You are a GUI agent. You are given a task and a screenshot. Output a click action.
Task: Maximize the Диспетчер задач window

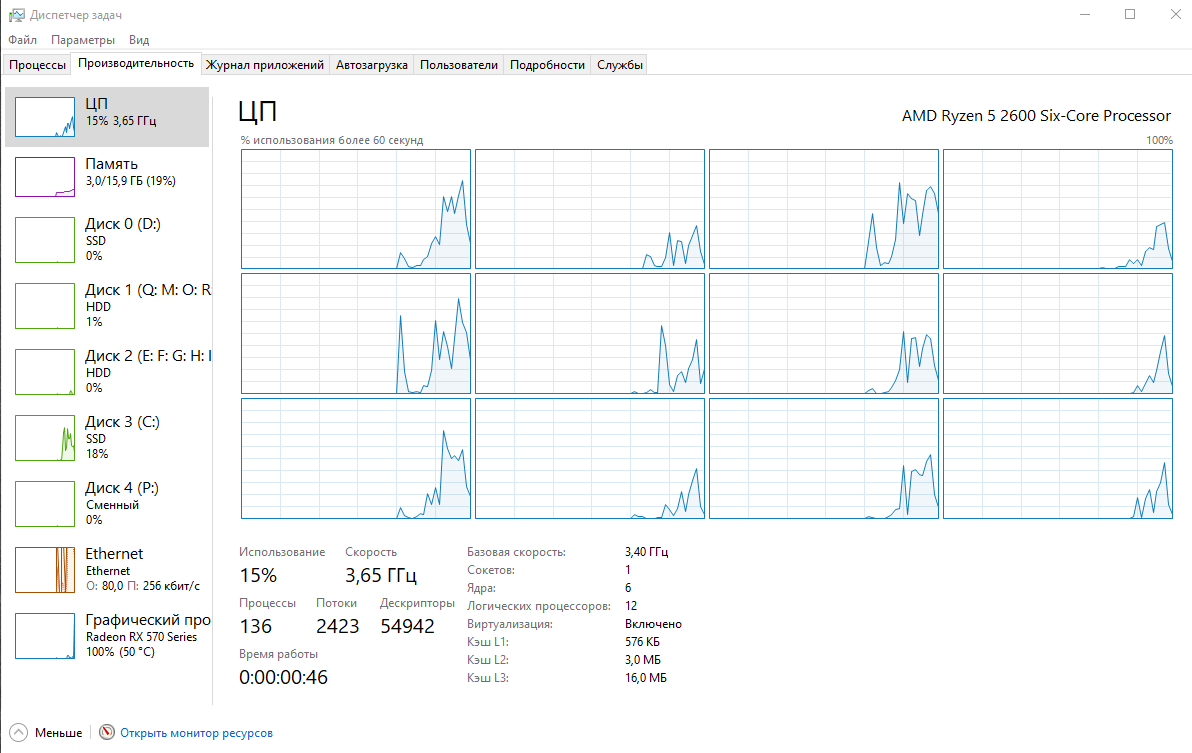pos(1130,14)
